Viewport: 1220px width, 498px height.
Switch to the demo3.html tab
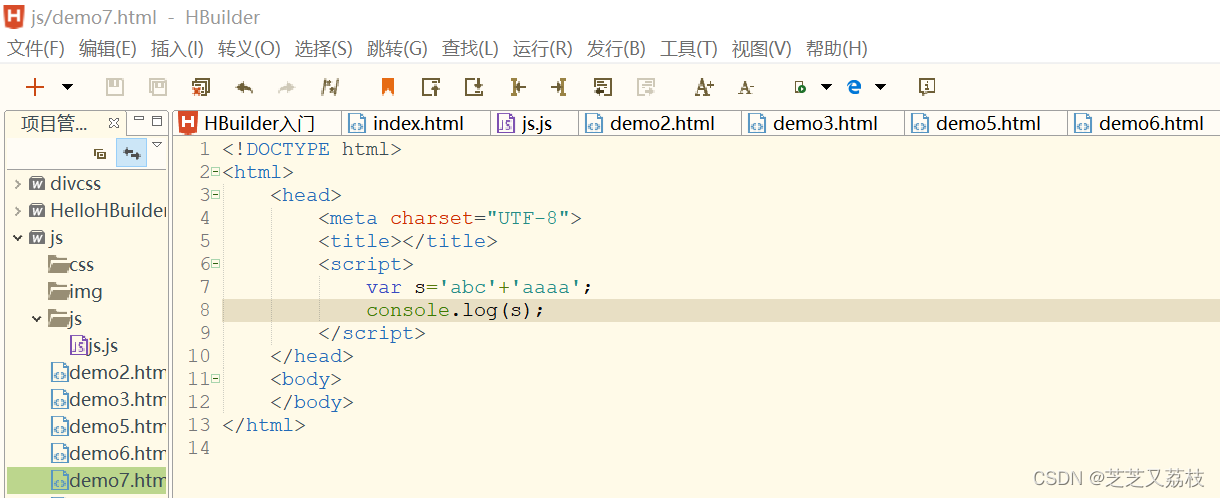click(x=823, y=123)
